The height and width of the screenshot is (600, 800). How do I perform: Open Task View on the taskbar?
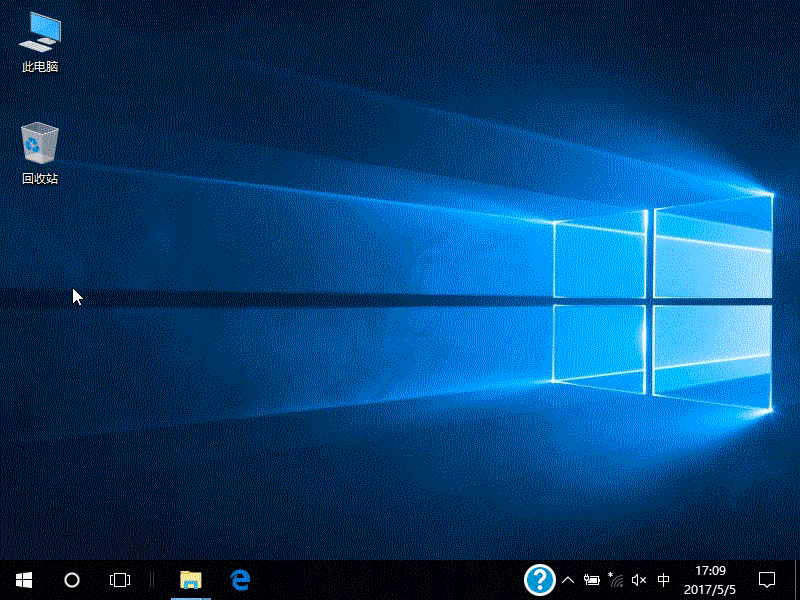120,580
